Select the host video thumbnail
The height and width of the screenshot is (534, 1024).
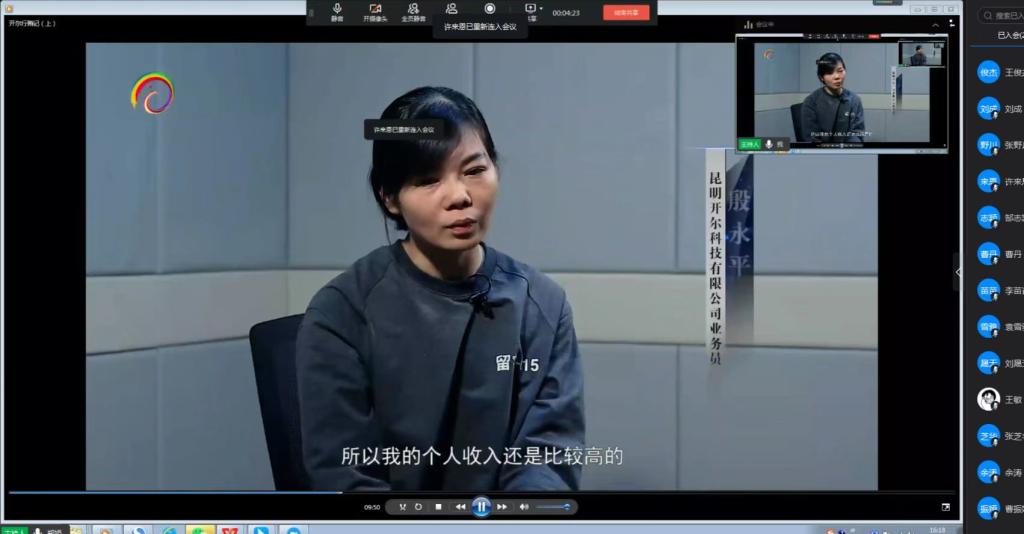point(842,92)
